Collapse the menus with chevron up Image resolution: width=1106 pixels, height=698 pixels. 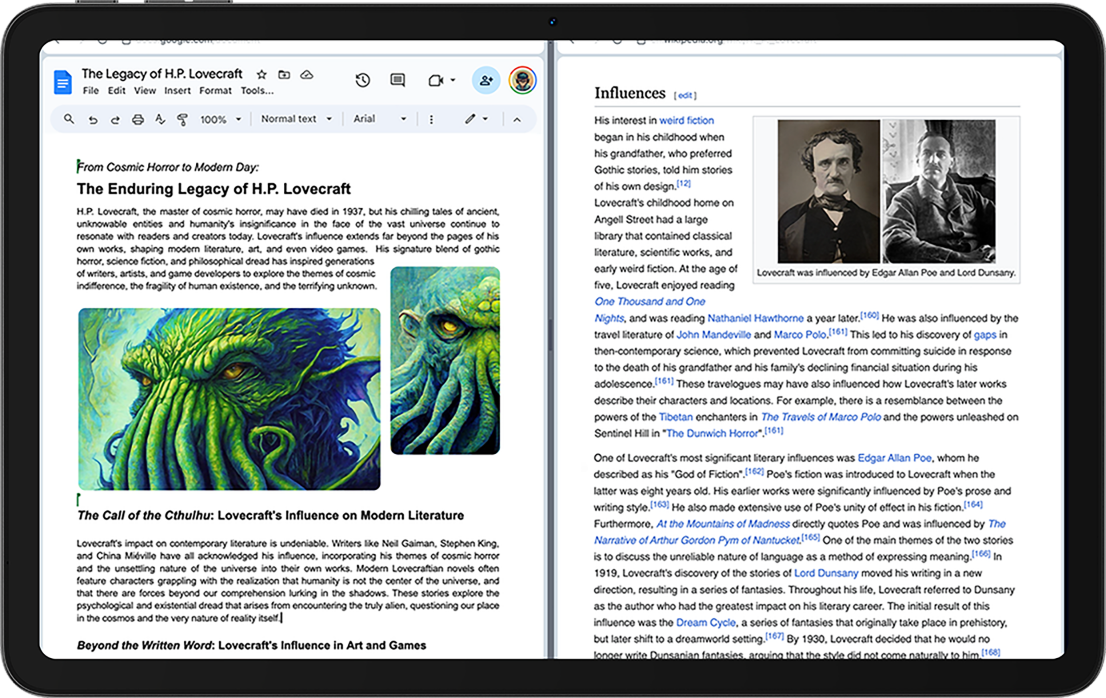point(517,120)
